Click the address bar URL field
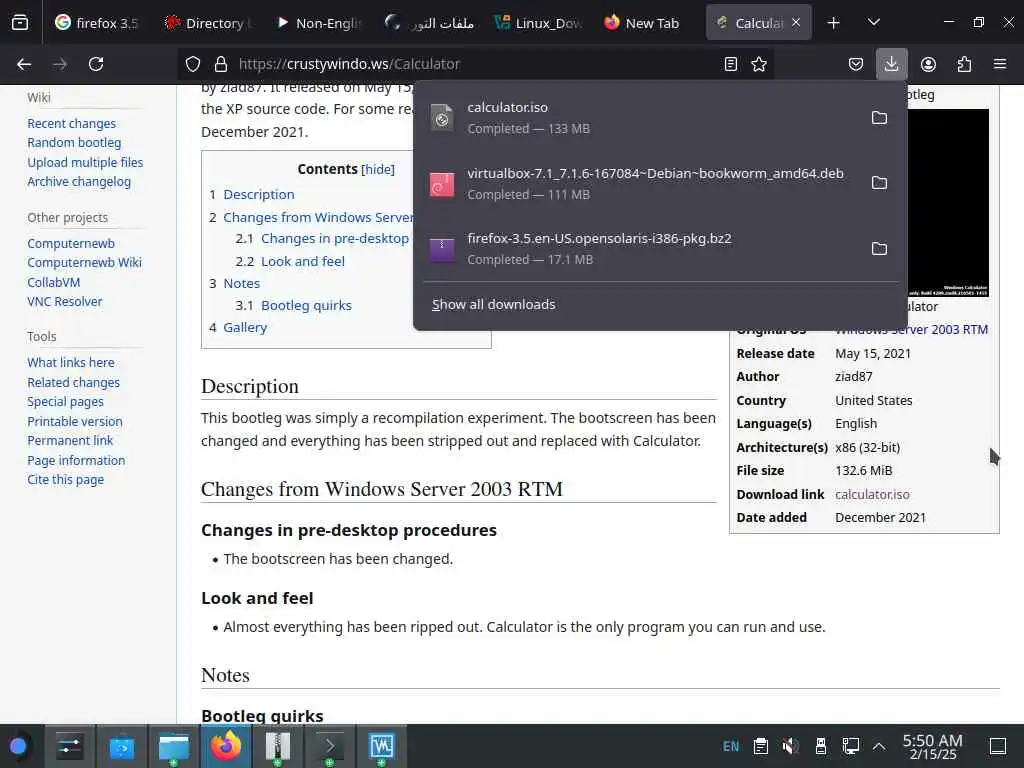The width and height of the screenshot is (1024, 768). 477,64
